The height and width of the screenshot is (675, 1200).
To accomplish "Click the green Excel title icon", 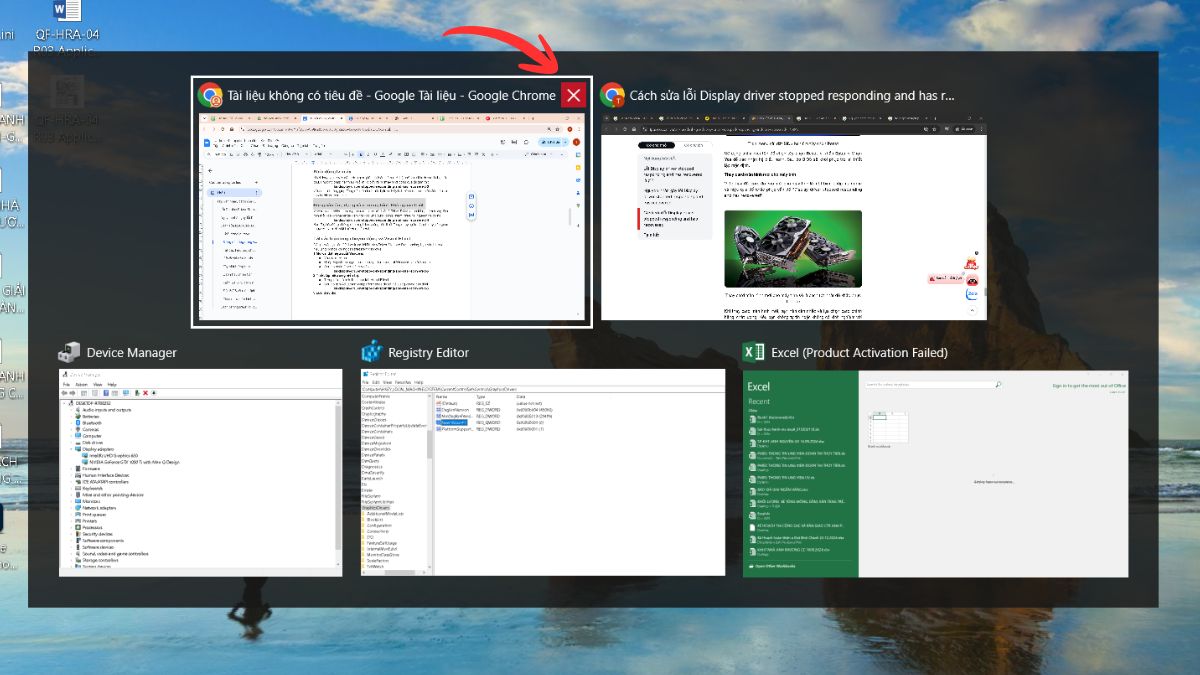I will click(754, 352).
